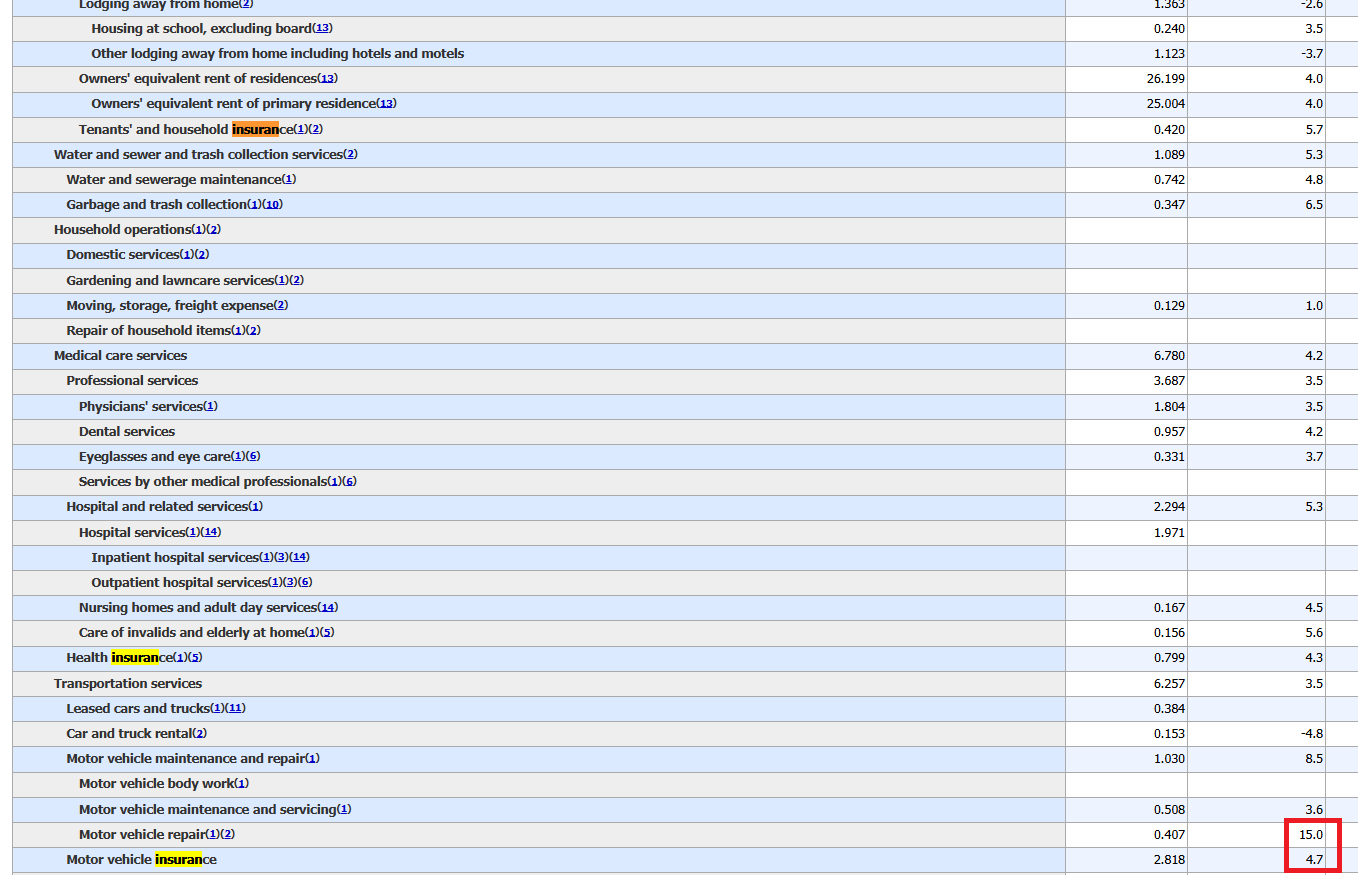Select the 'Medical care services' row label

coord(121,356)
